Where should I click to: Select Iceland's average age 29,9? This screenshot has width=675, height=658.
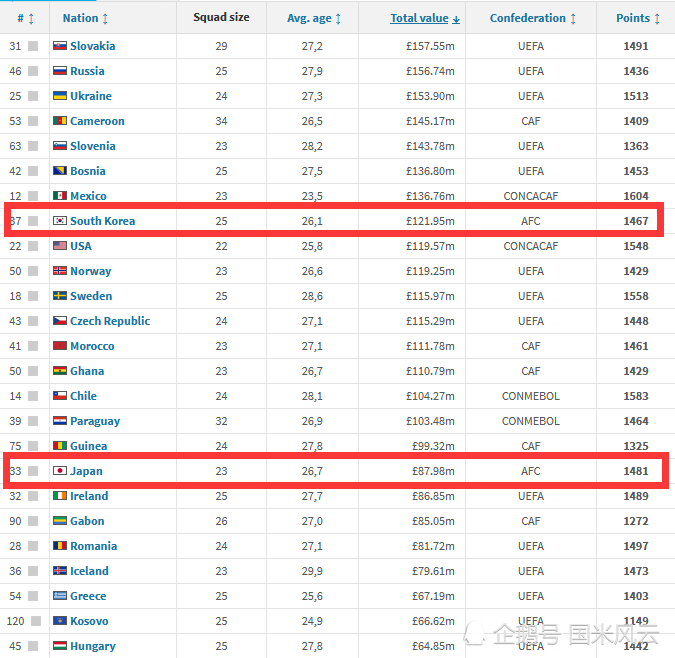click(312, 571)
